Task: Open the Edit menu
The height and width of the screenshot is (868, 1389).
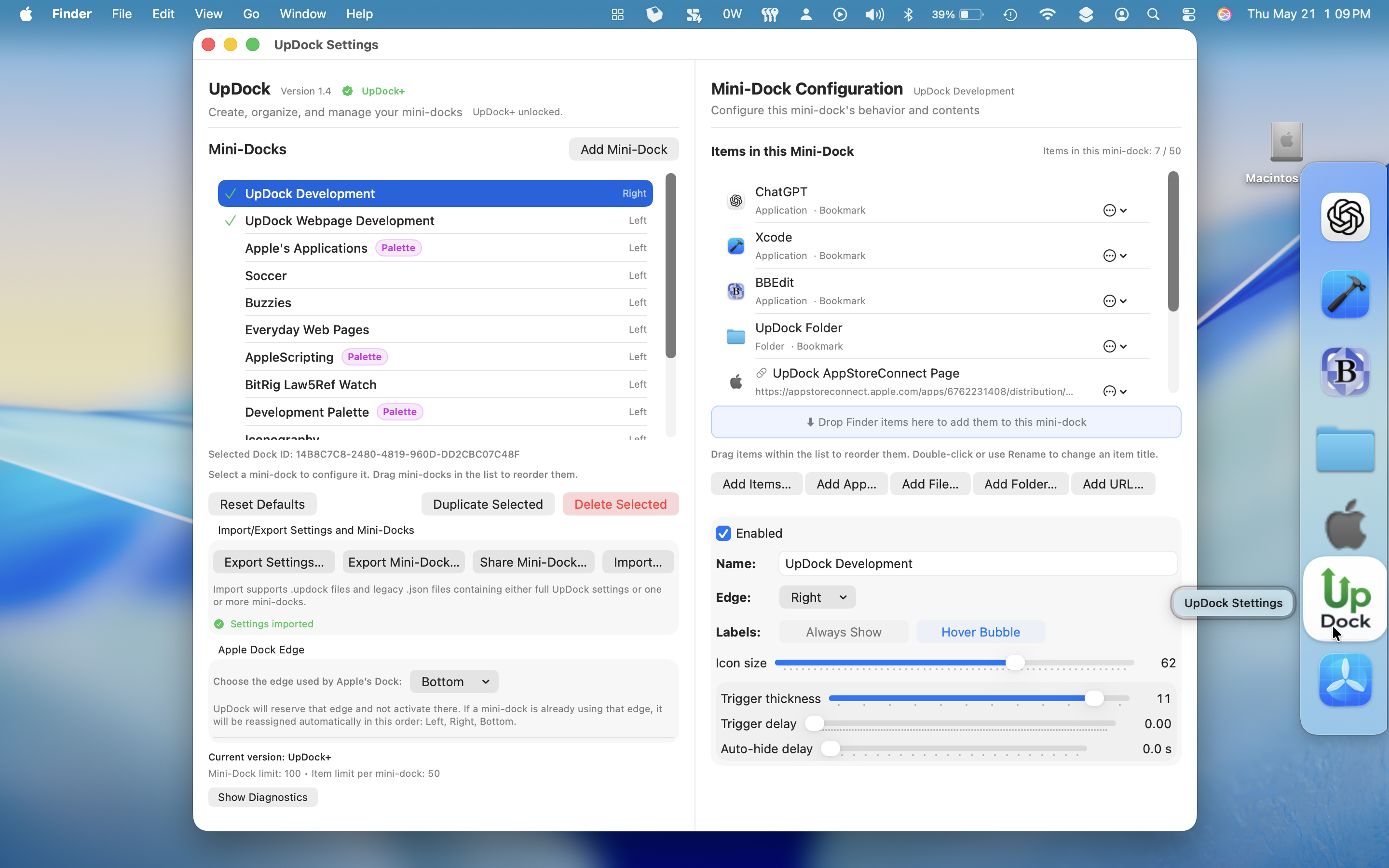Action: click(163, 14)
